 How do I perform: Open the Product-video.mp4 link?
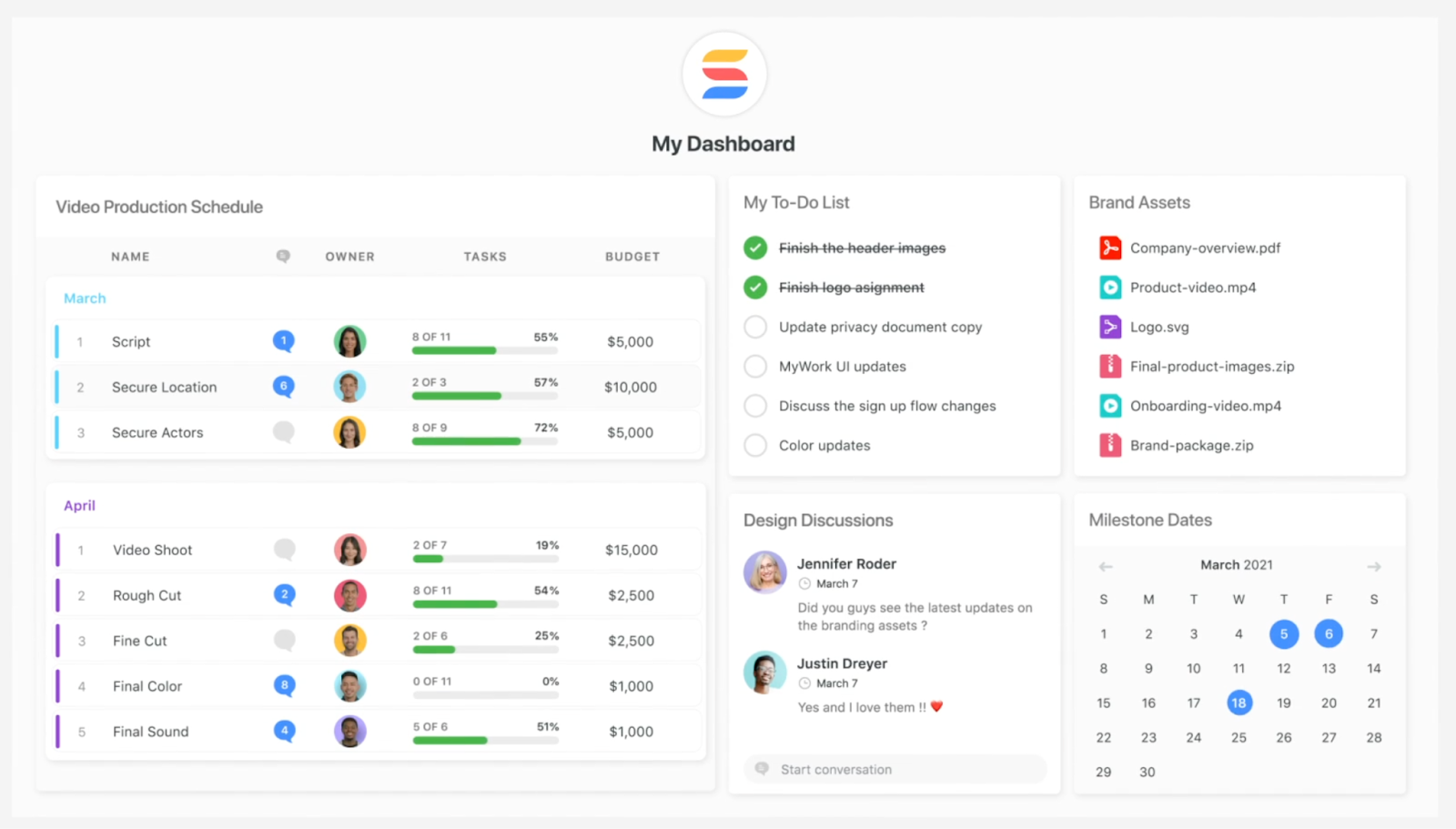(x=1192, y=288)
